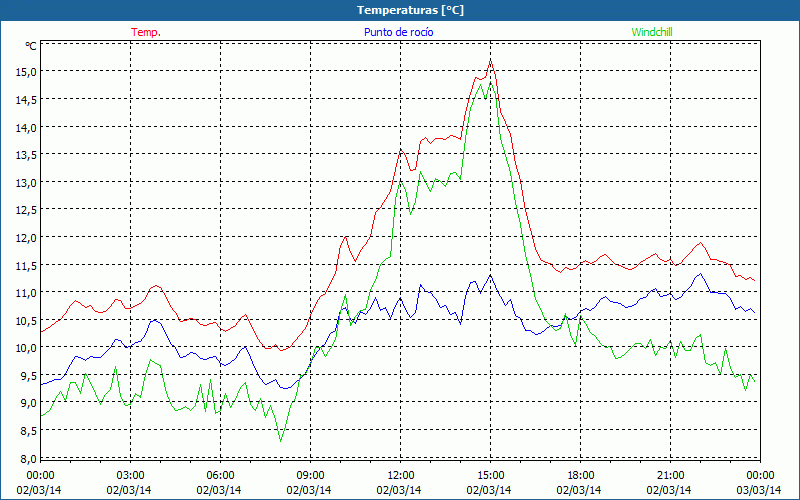Click the 10,0 y-axis value
The image size is (800, 500).
click(26, 348)
